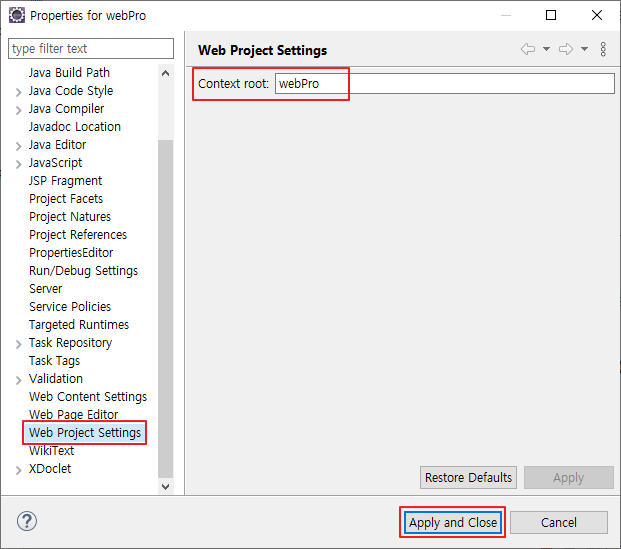Open PropertiesEditor page
This screenshot has width=621, height=549.
pos(71,253)
